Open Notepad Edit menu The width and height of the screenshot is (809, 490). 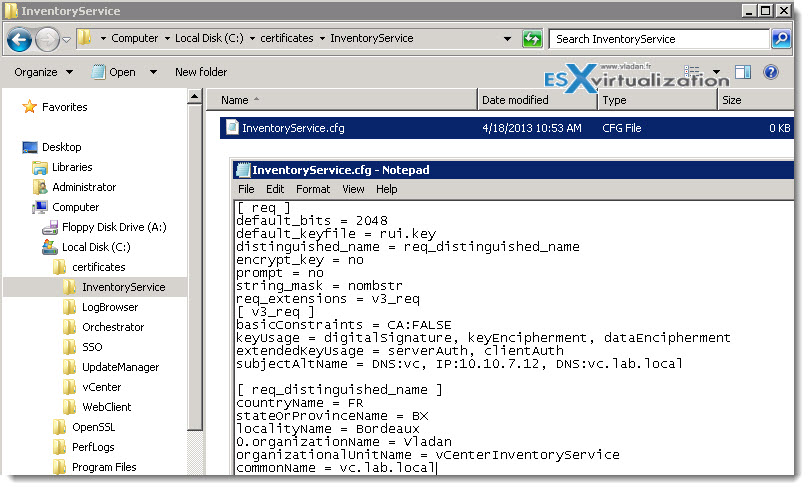click(x=275, y=189)
